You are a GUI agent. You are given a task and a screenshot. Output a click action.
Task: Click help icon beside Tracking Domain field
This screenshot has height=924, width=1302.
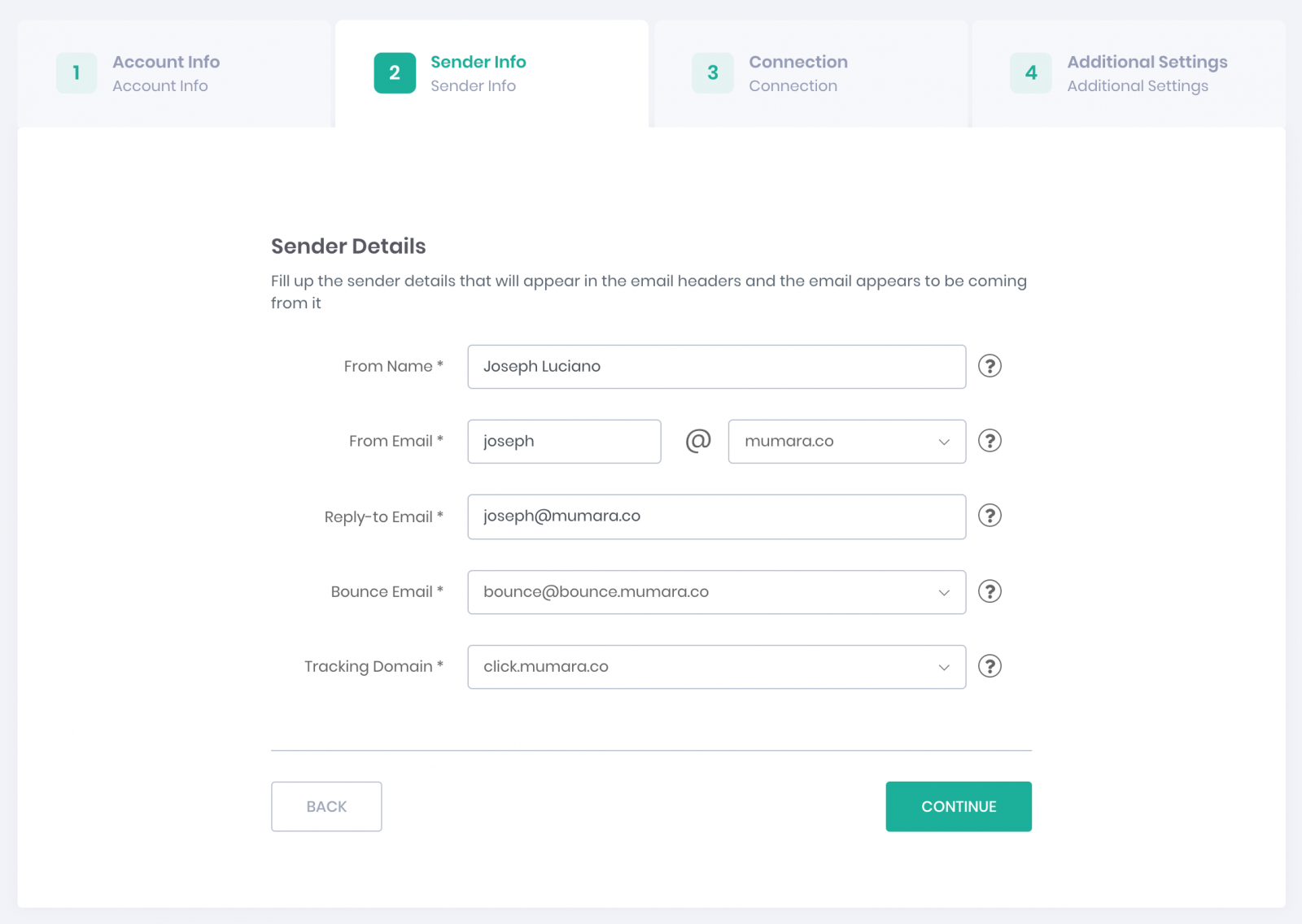(990, 666)
